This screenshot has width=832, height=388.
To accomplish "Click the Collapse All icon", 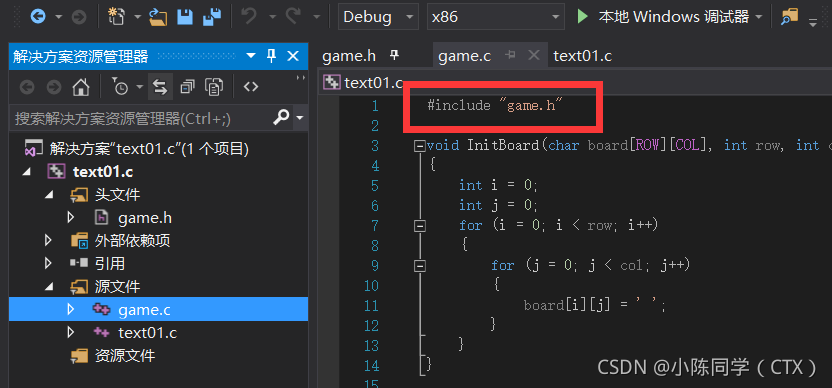I will click(187, 87).
